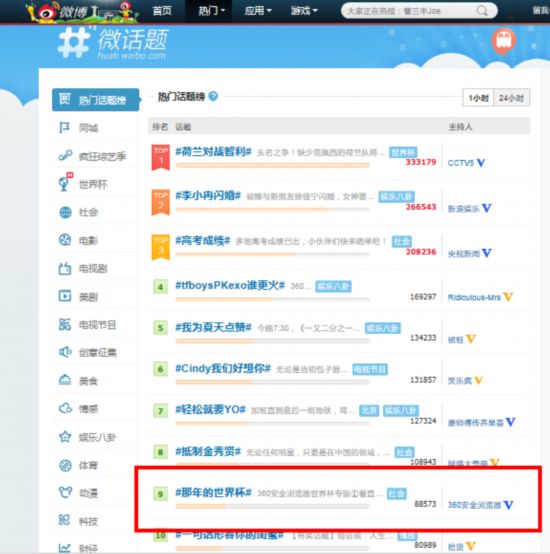Viewport: 550px width, 554px height.
Task: Open the 世界杯 sidebar category icon
Action: (x=64, y=183)
